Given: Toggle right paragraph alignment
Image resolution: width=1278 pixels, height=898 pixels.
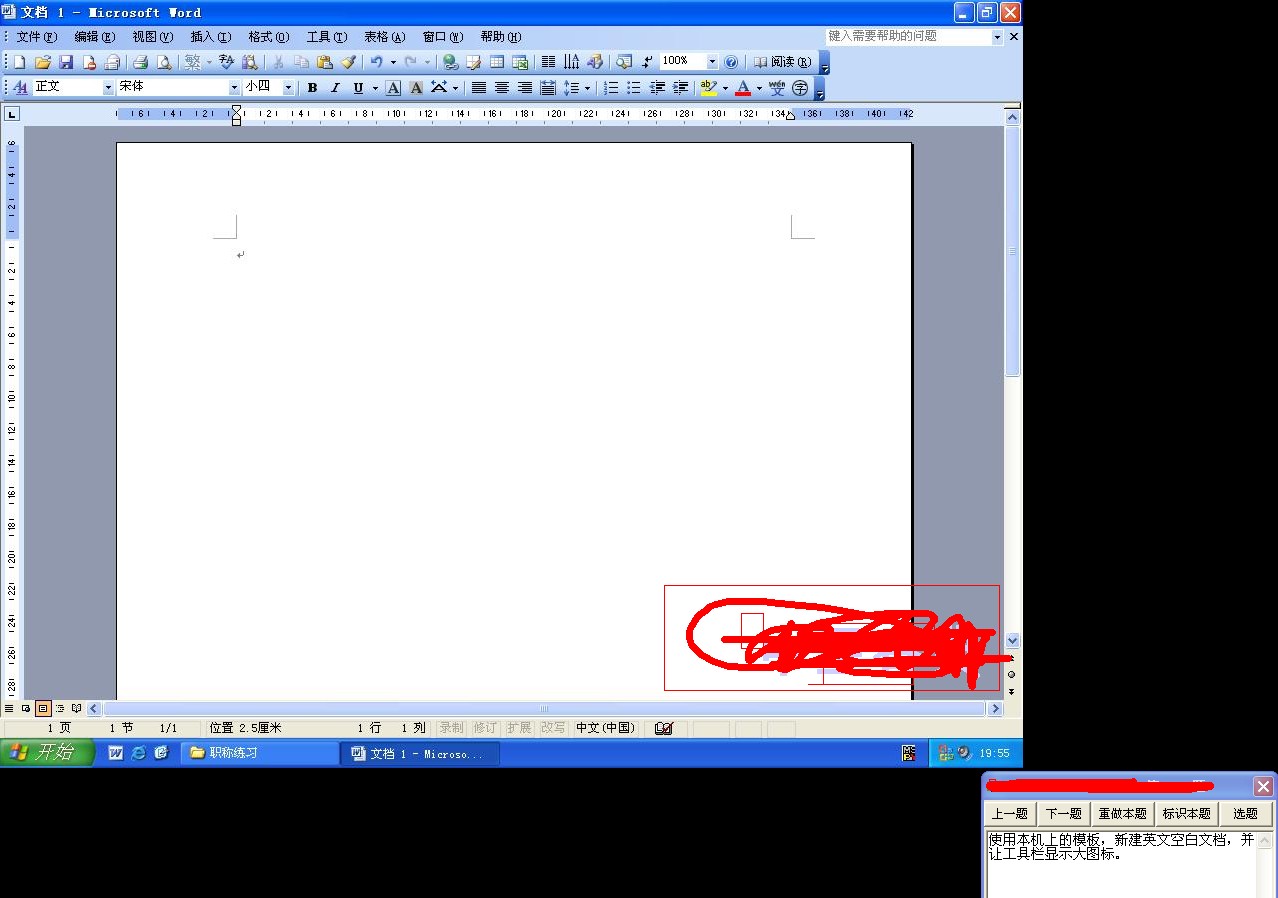Looking at the screenshot, I should 525,88.
